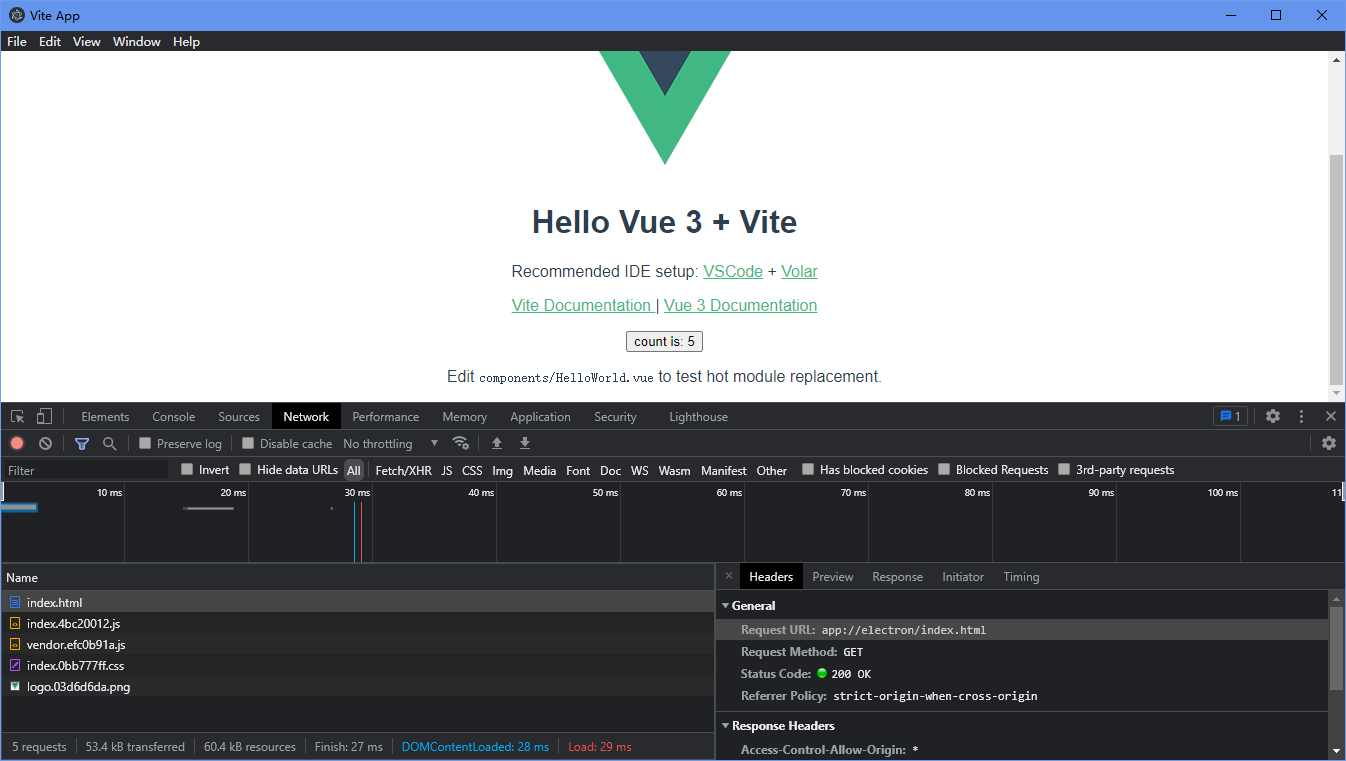The image size is (1346, 761).
Task: Open the Vite Documentation link
Action: click(x=582, y=305)
